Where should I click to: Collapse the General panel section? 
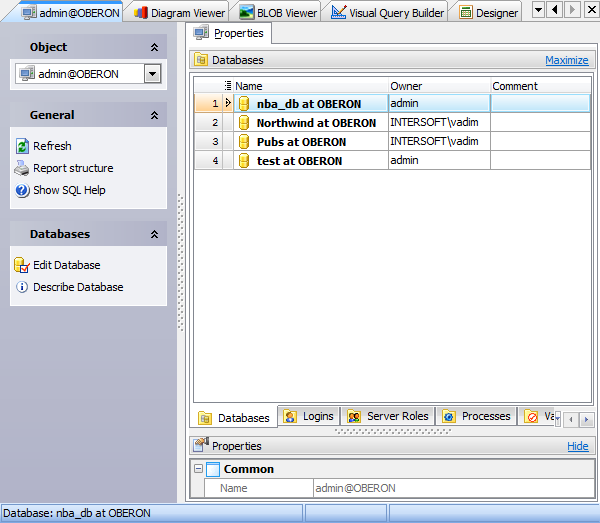pos(154,115)
